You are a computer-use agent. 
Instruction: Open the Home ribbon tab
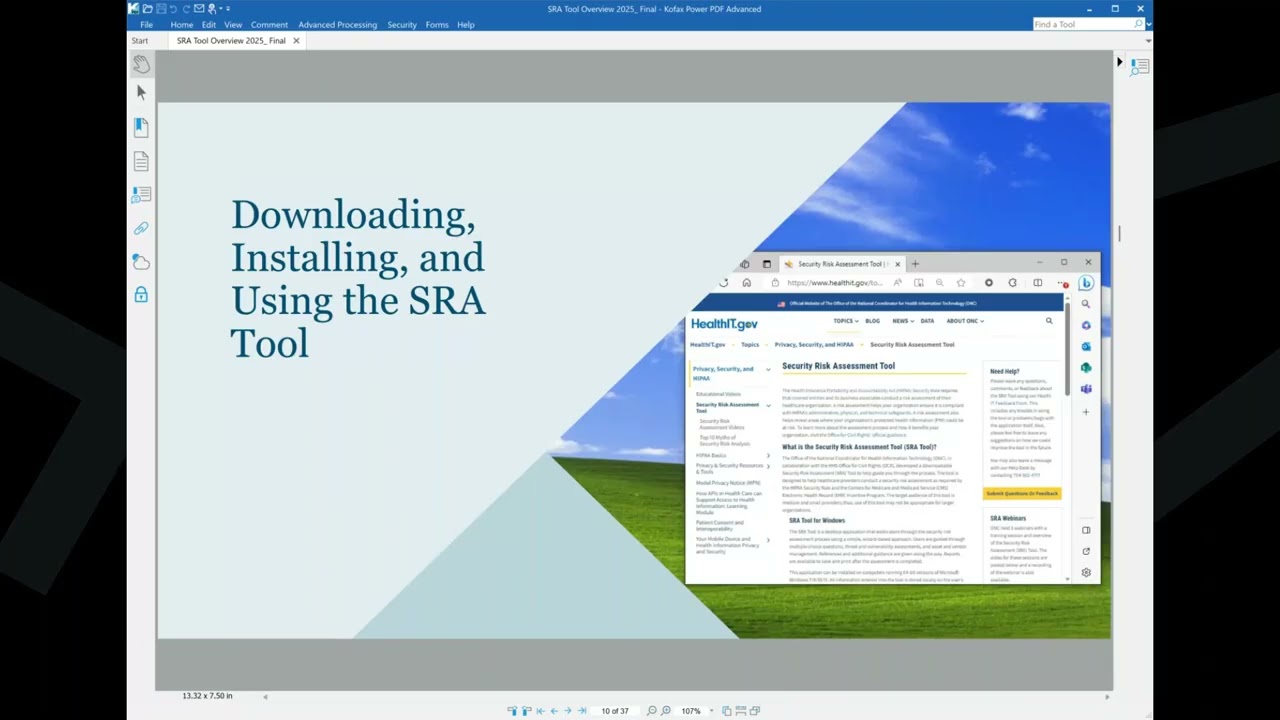(181, 24)
